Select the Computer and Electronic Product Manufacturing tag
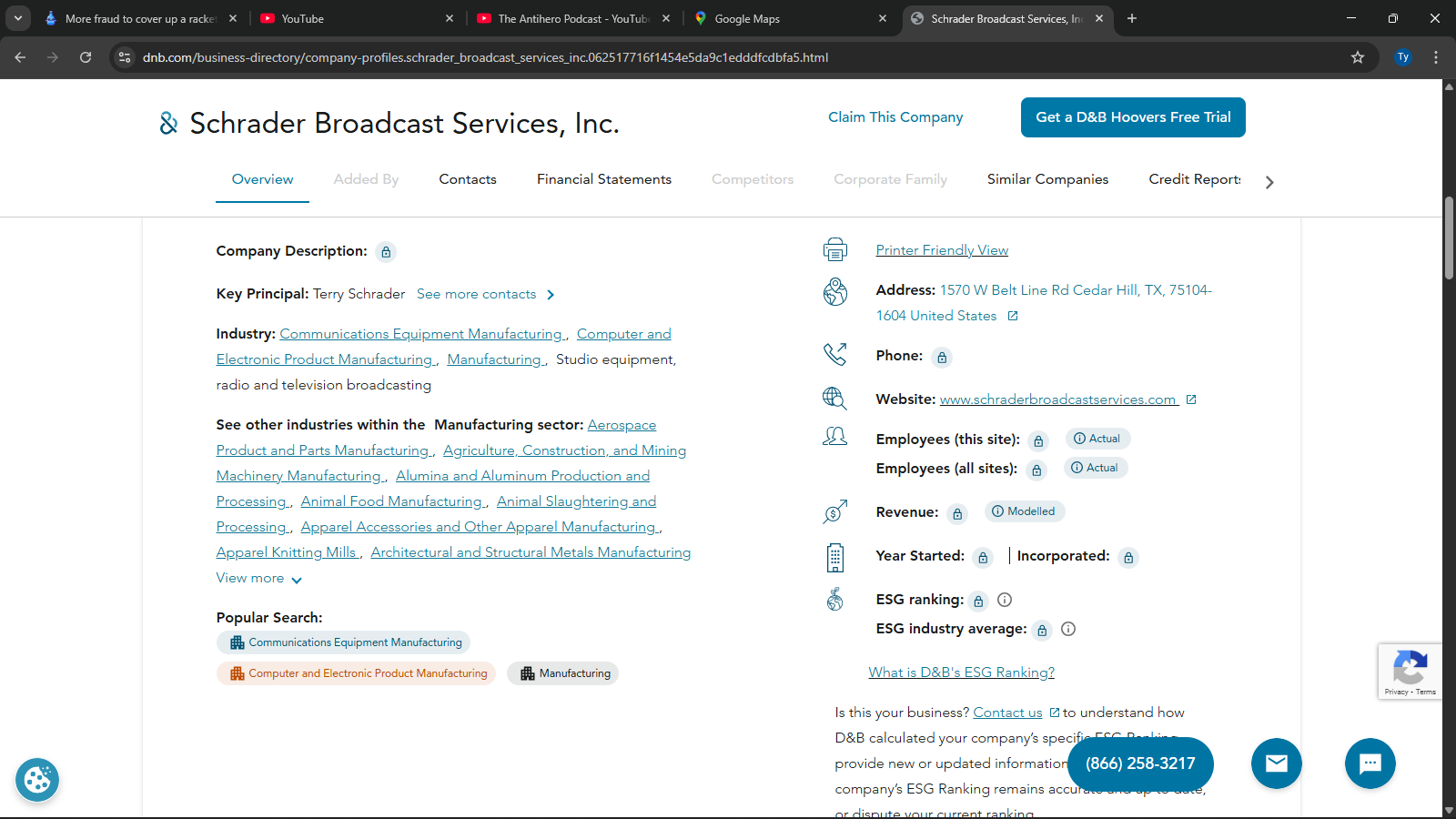 click(356, 673)
